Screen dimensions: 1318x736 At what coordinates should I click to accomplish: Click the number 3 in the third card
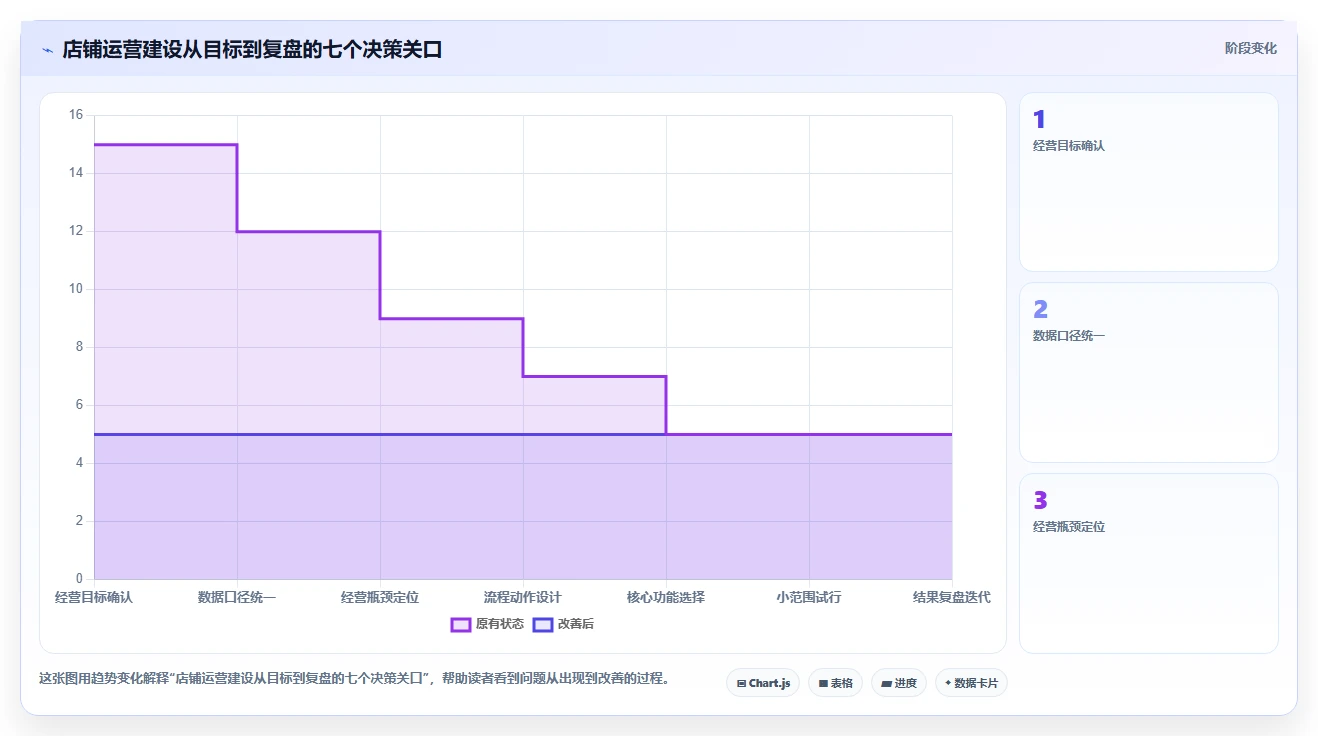1040,501
